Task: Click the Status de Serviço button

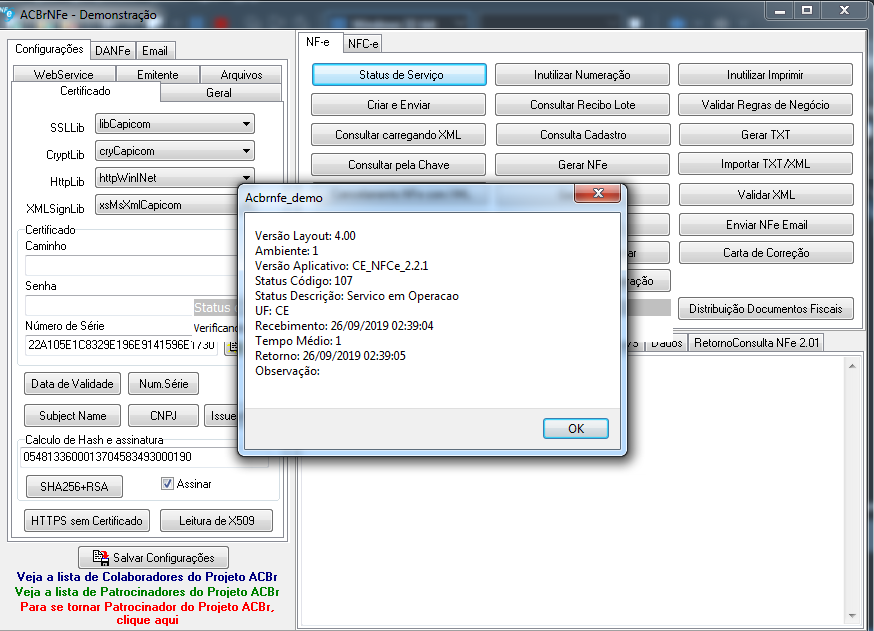Action: 399,75
